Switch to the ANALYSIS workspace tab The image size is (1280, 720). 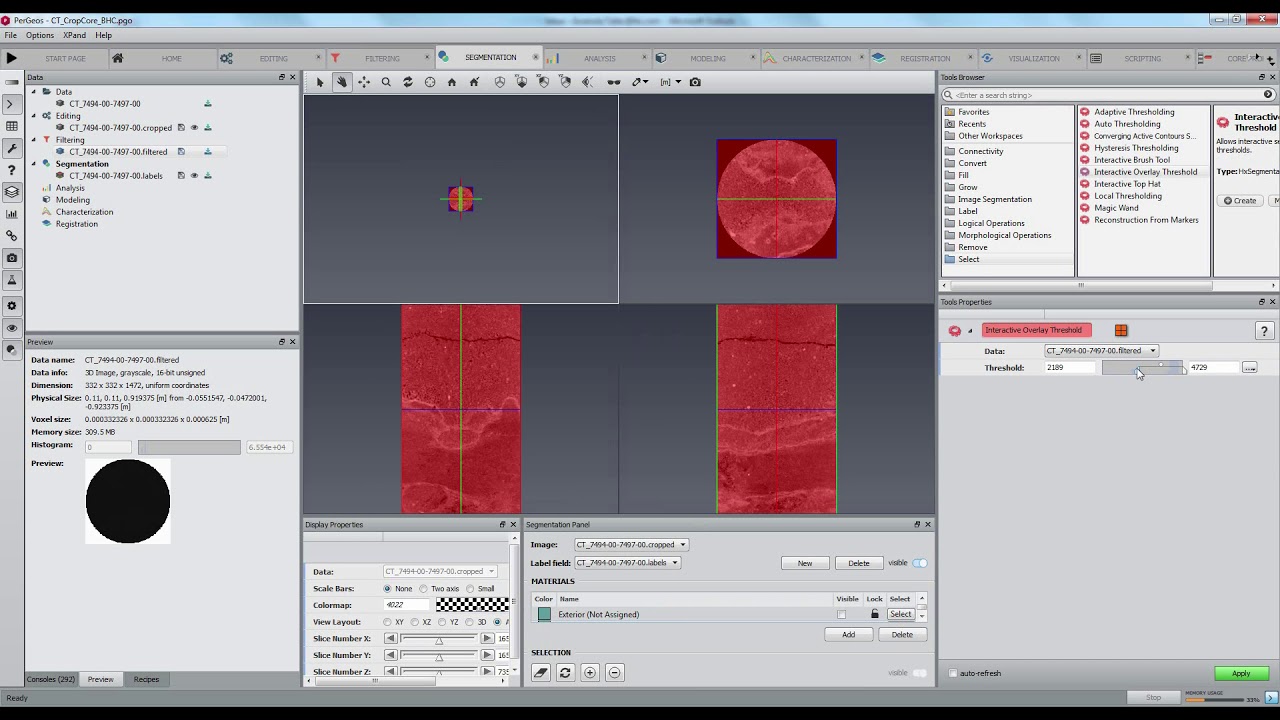tap(599, 58)
